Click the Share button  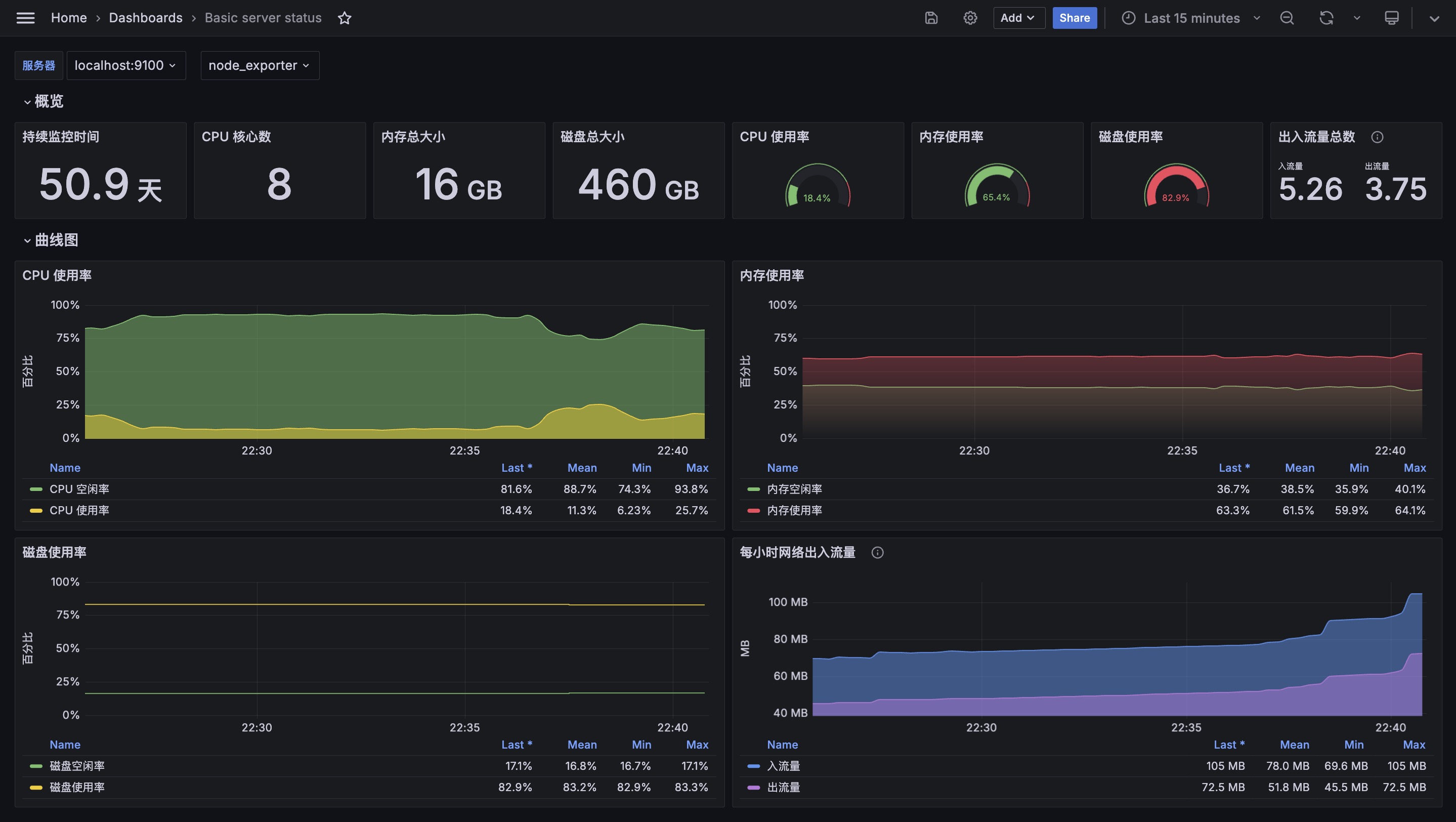[1074, 18]
